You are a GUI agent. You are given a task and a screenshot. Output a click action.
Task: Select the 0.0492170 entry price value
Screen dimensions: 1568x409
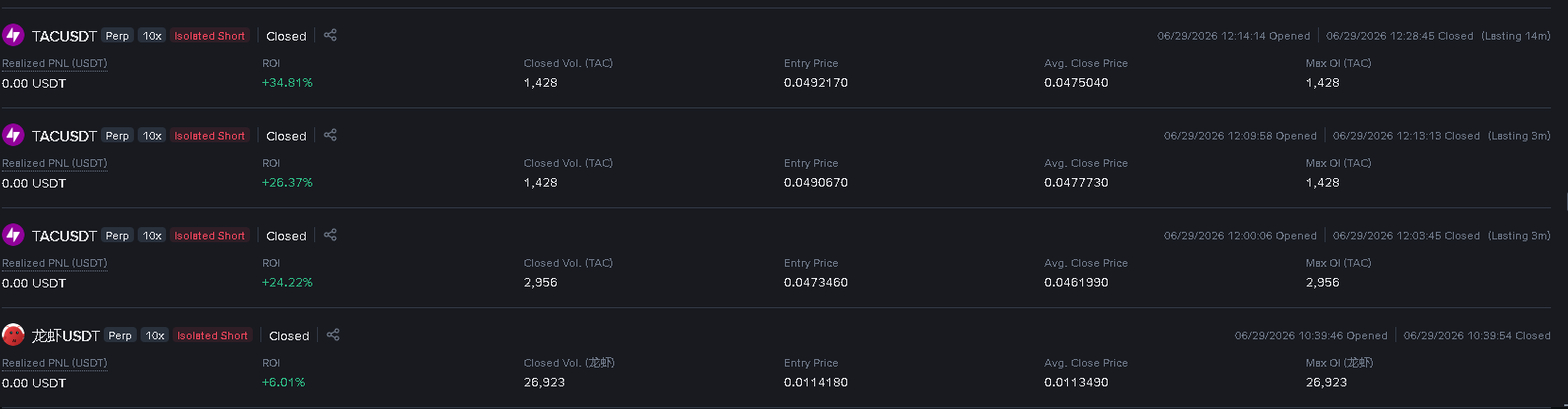[x=816, y=83]
